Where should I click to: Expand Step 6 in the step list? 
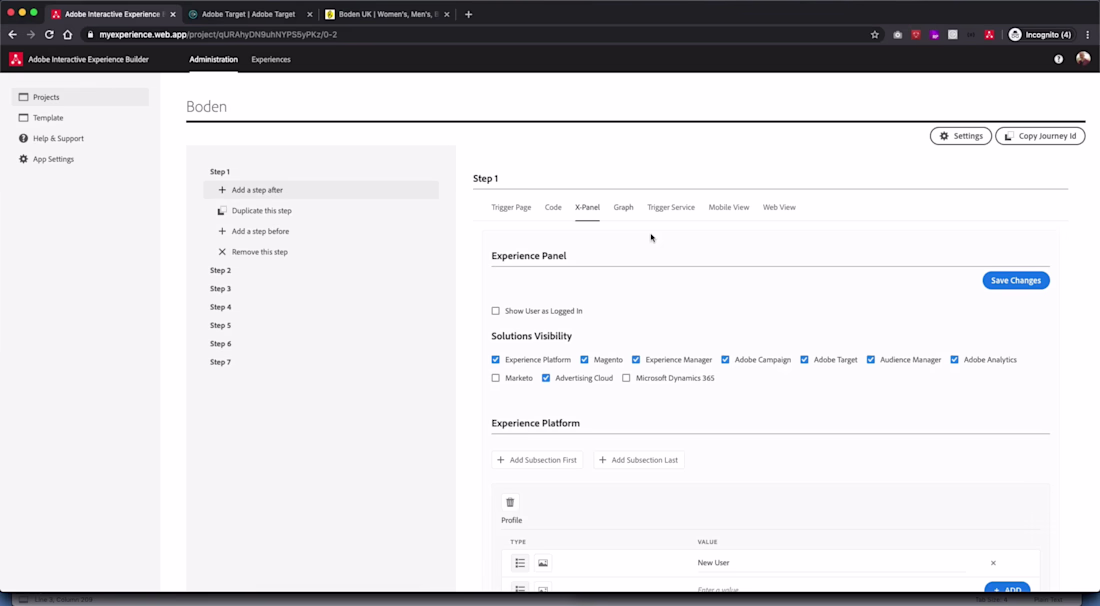click(220, 344)
